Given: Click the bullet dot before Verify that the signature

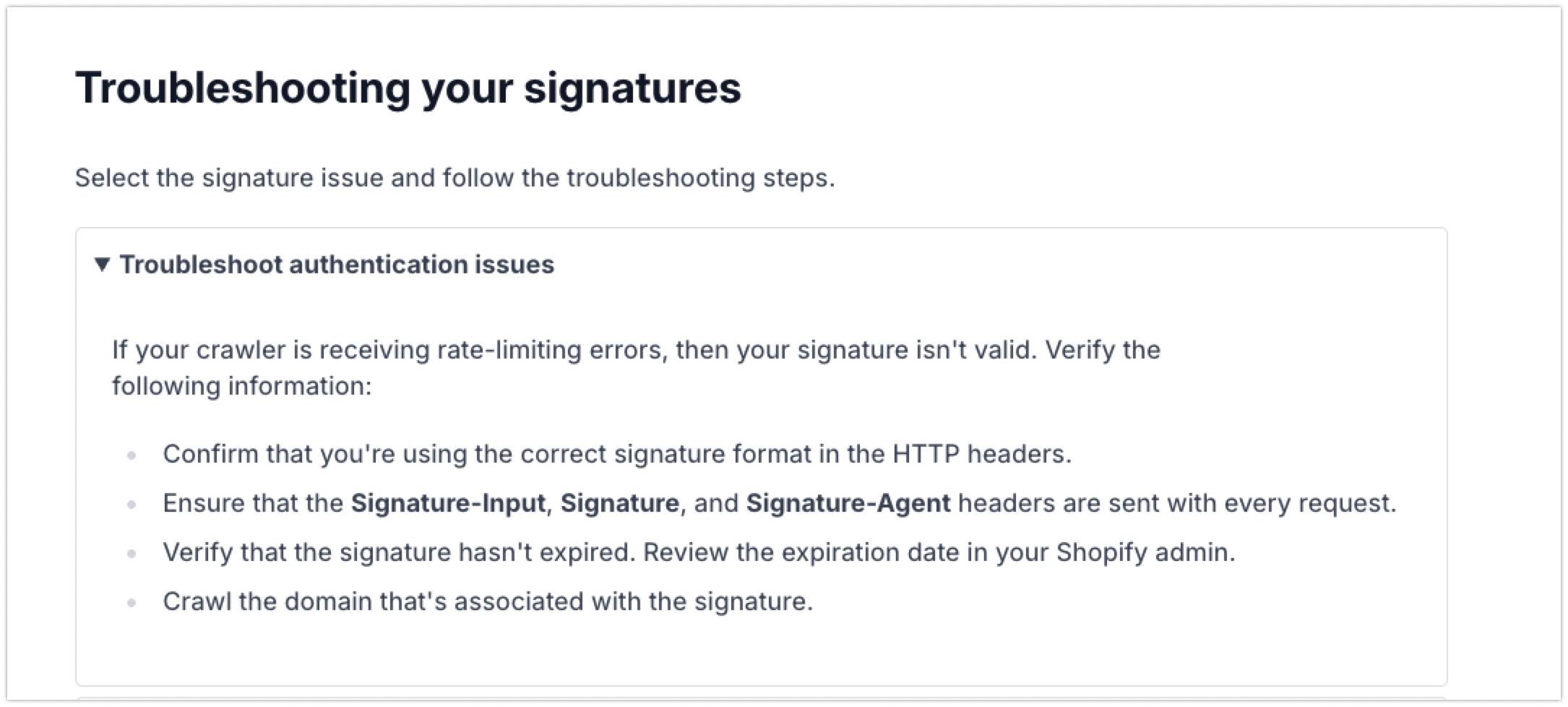Looking at the screenshot, I should pyautogui.click(x=132, y=554).
